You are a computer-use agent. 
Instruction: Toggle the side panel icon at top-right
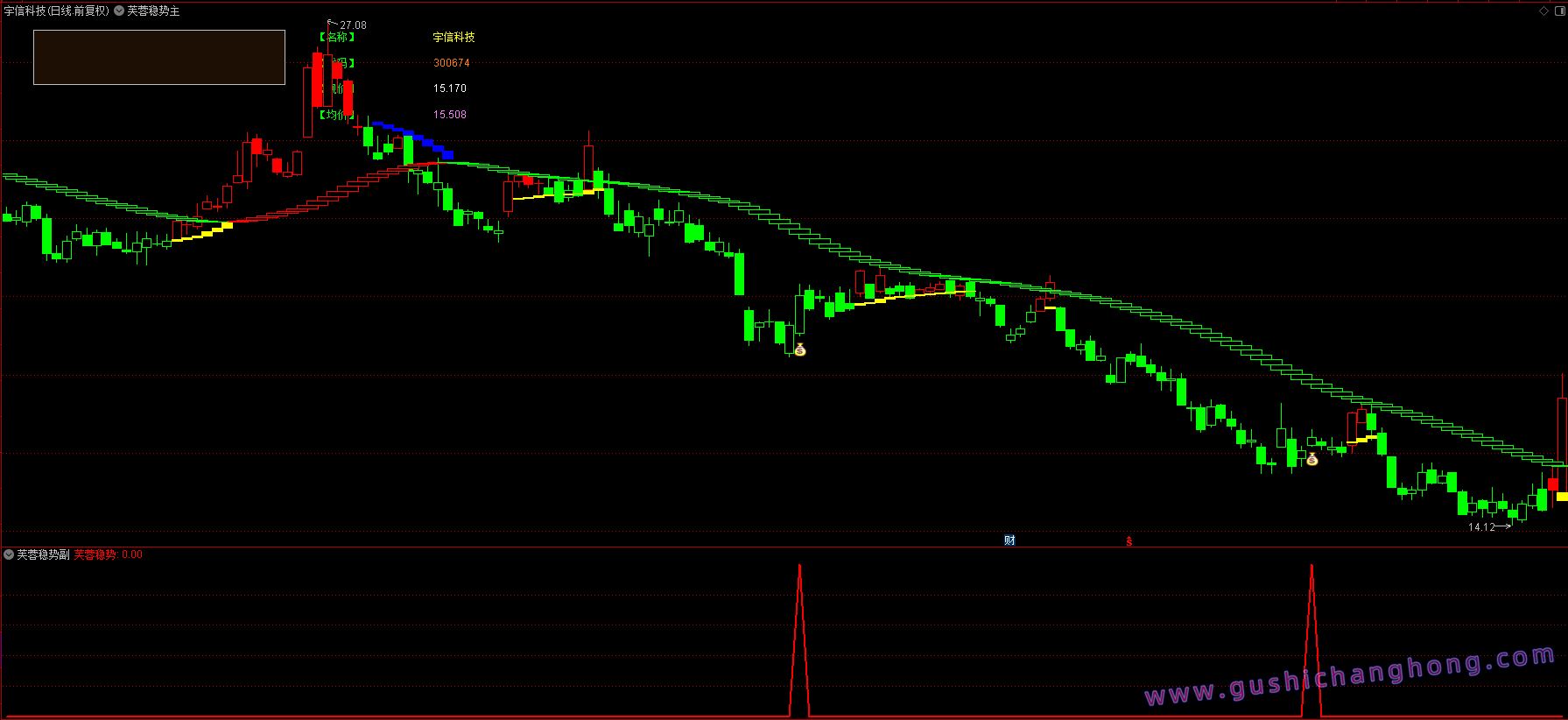point(1558,11)
